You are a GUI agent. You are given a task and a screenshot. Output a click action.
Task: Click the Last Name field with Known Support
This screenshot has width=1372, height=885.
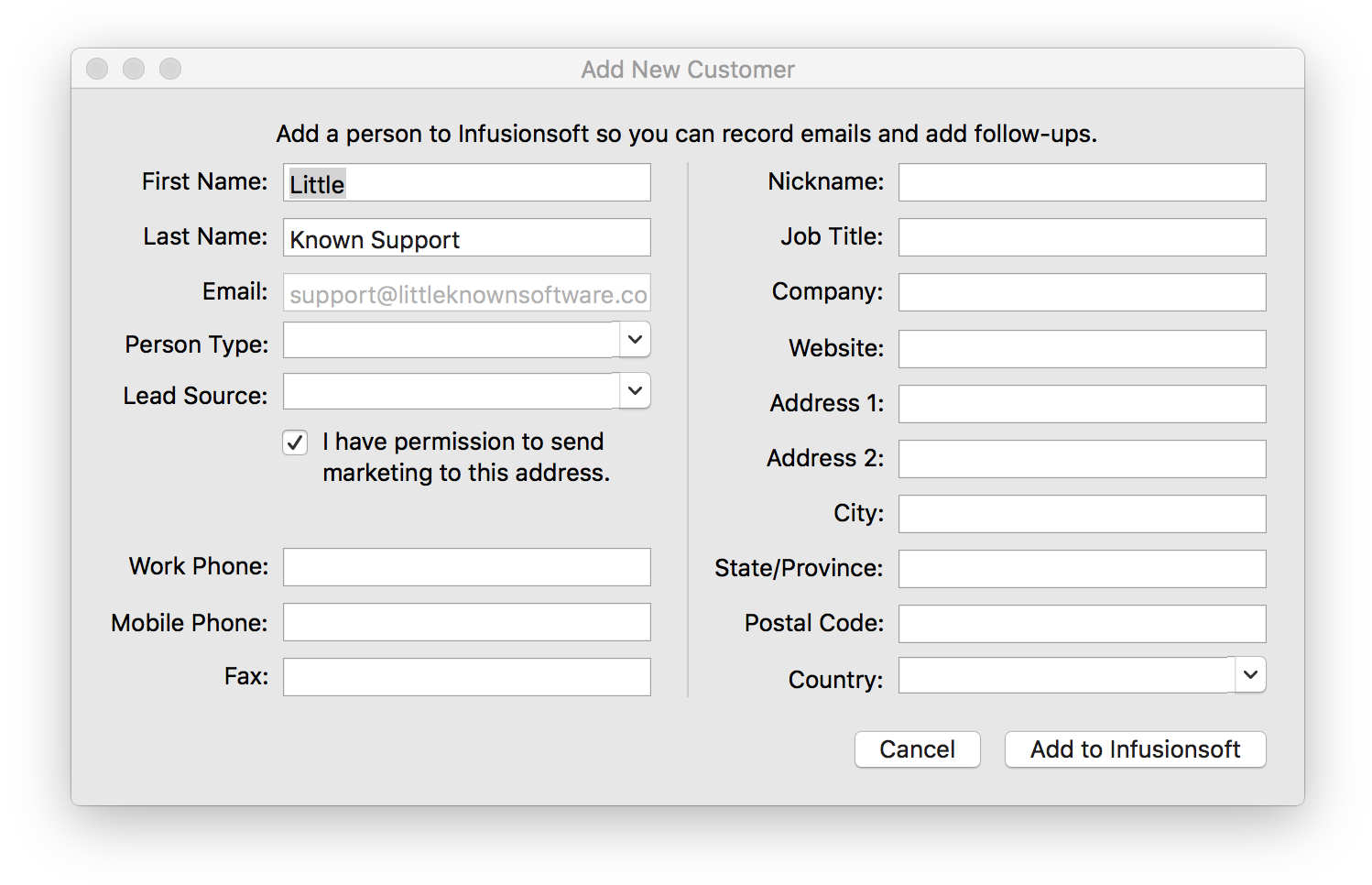467,237
